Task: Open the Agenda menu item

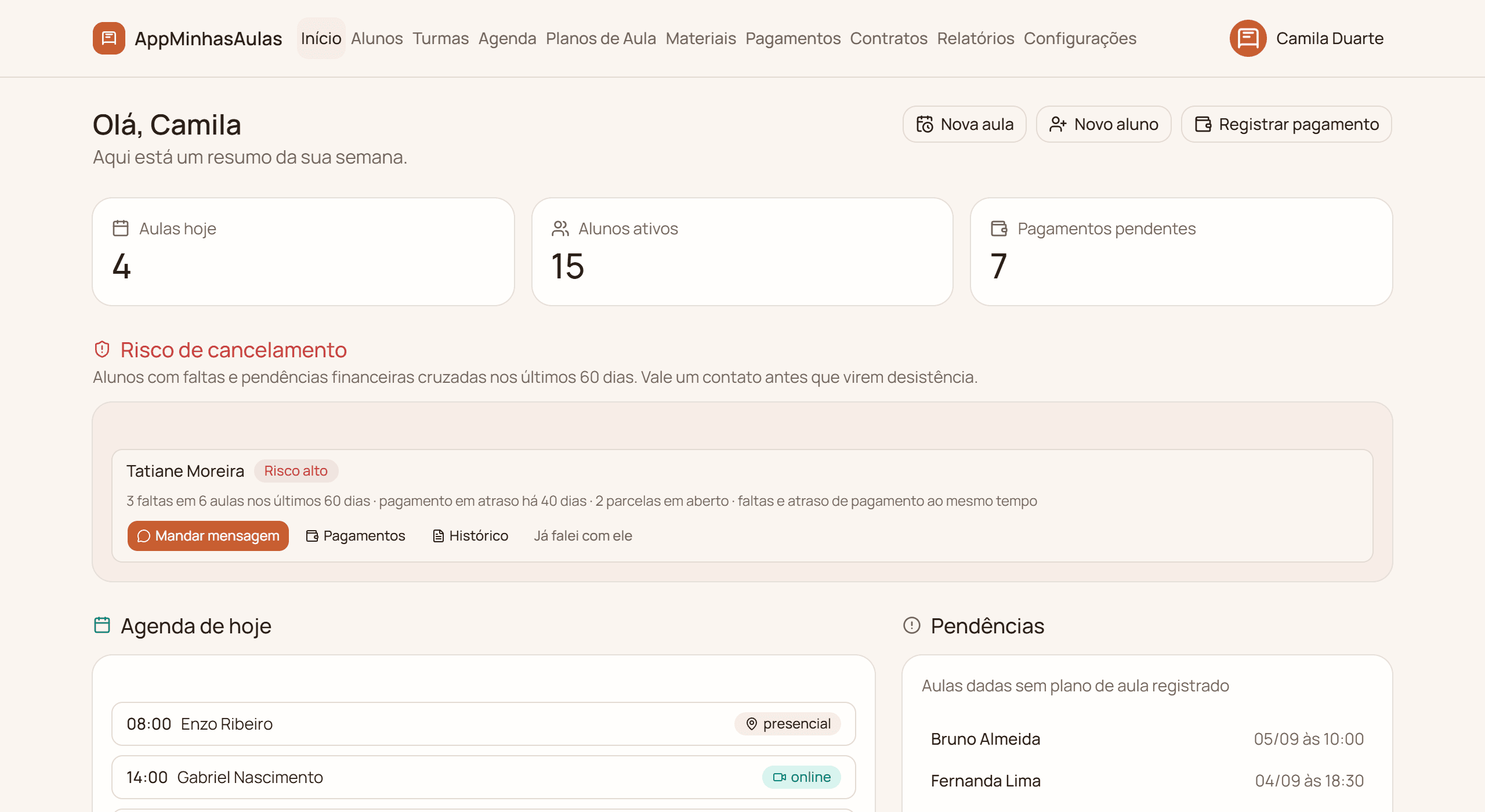Action: (x=508, y=38)
